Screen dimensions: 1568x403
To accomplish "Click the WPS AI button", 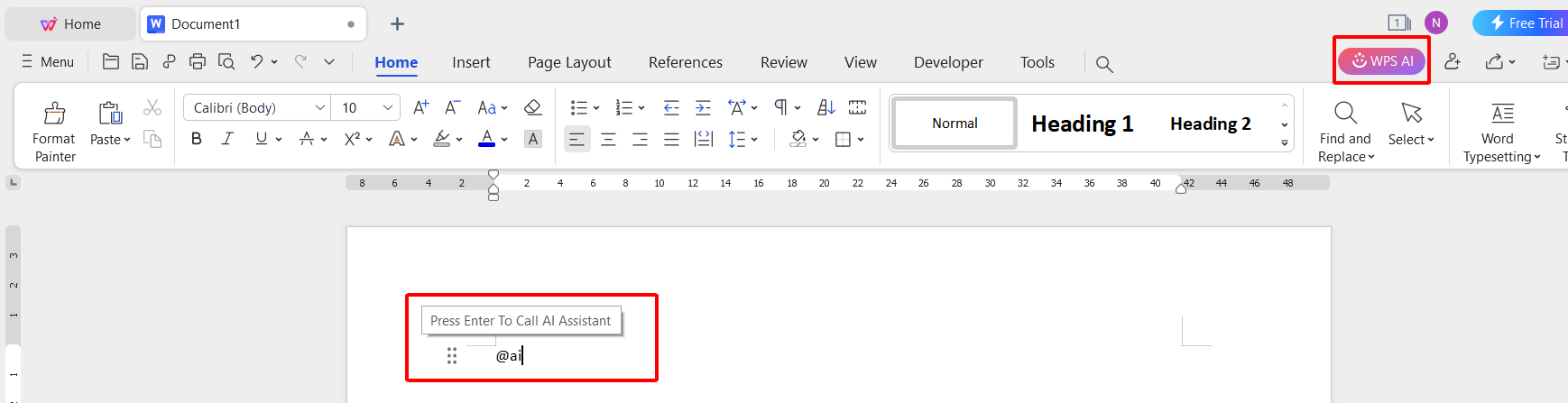I will (x=1381, y=60).
